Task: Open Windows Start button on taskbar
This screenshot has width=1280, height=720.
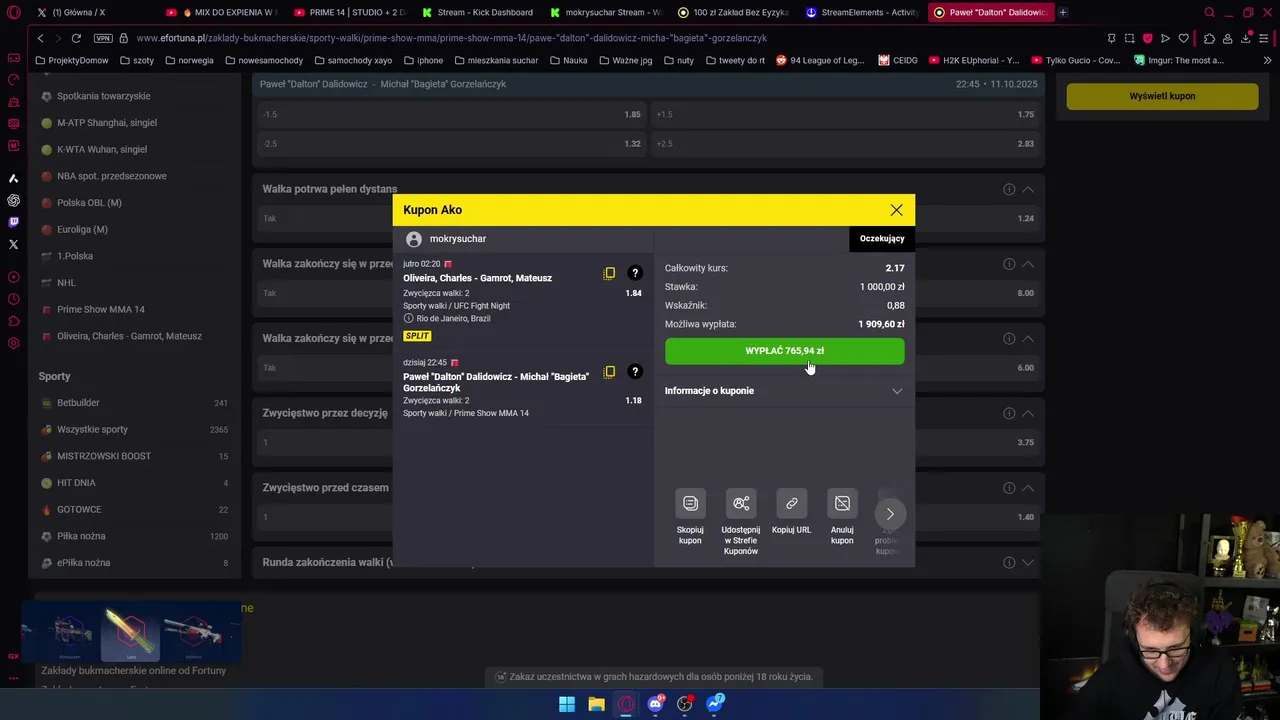Action: pos(567,704)
